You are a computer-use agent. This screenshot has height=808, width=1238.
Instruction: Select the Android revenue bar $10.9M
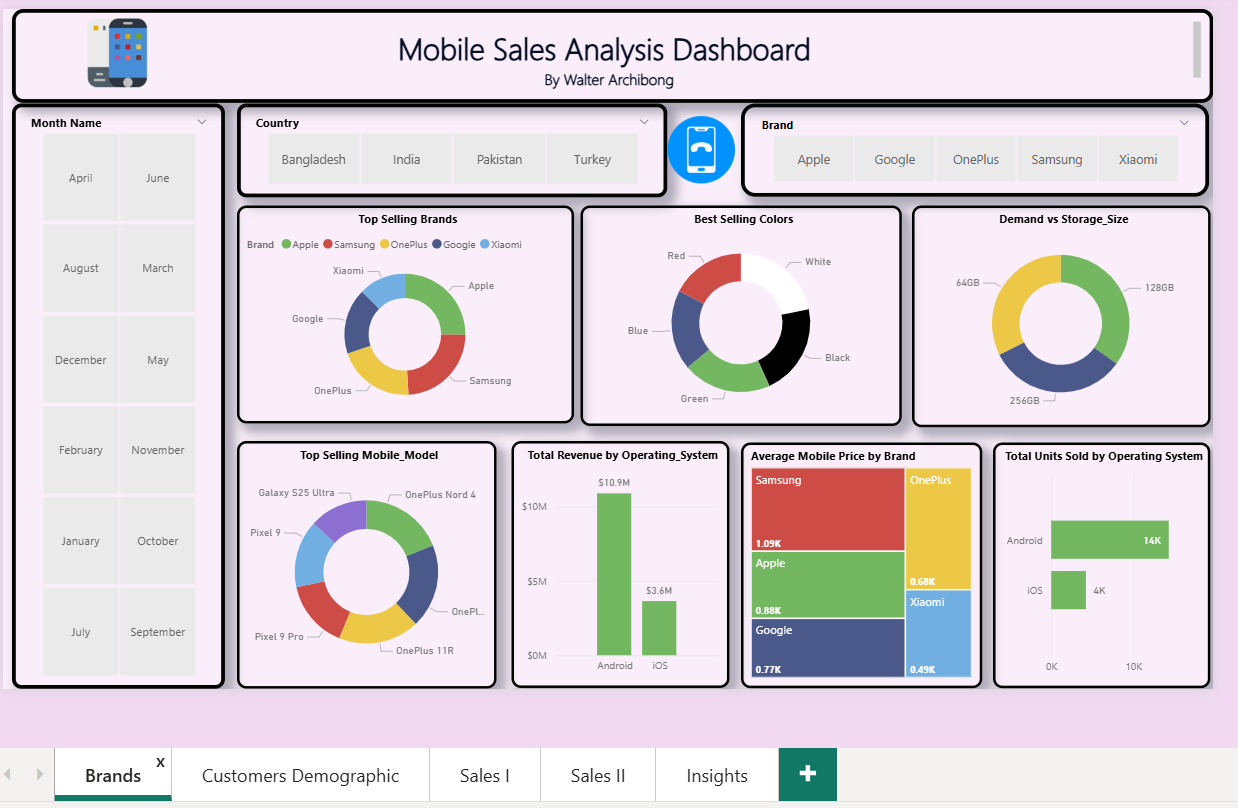click(614, 574)
